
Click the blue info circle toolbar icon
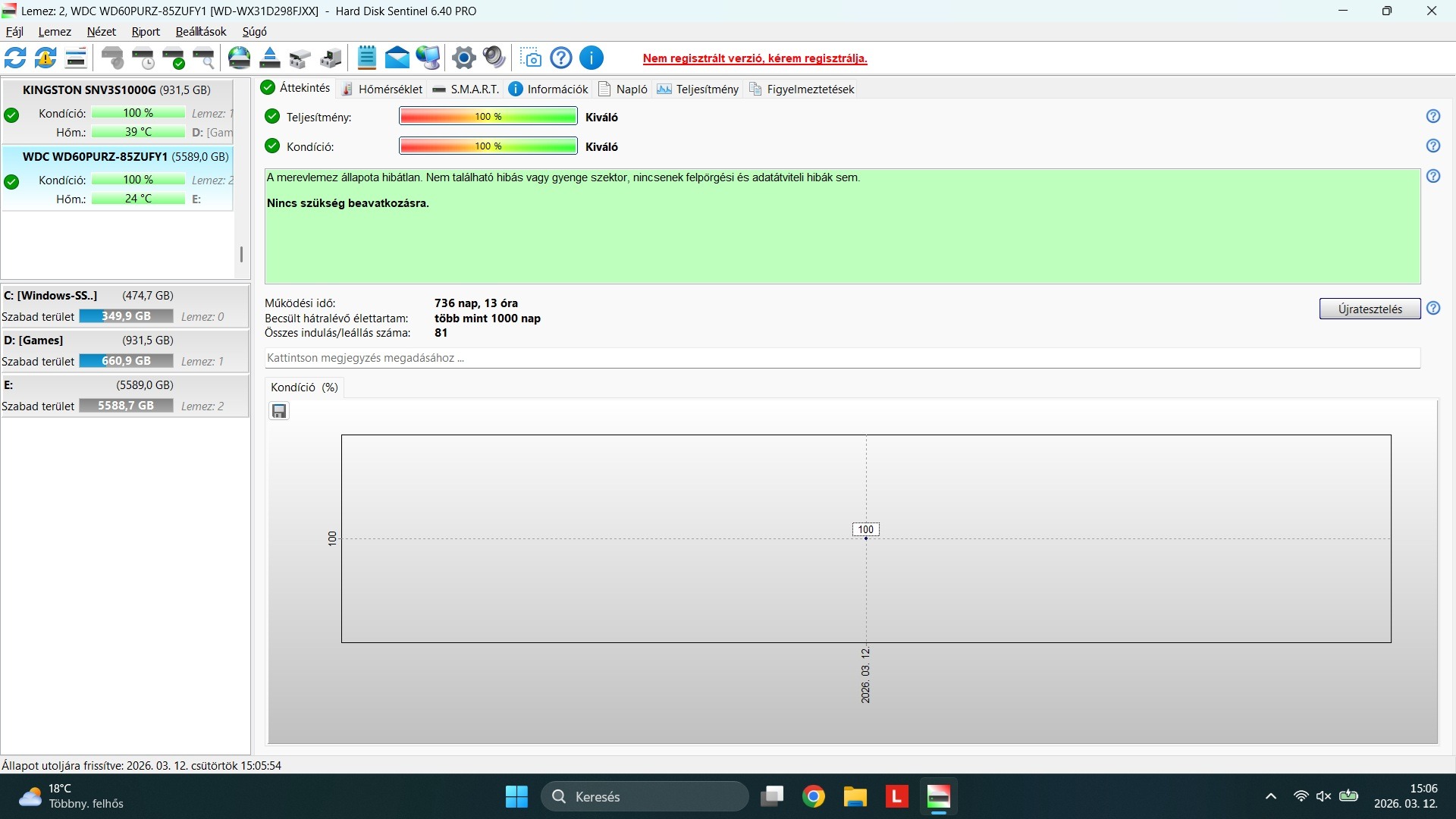[591, 58]
